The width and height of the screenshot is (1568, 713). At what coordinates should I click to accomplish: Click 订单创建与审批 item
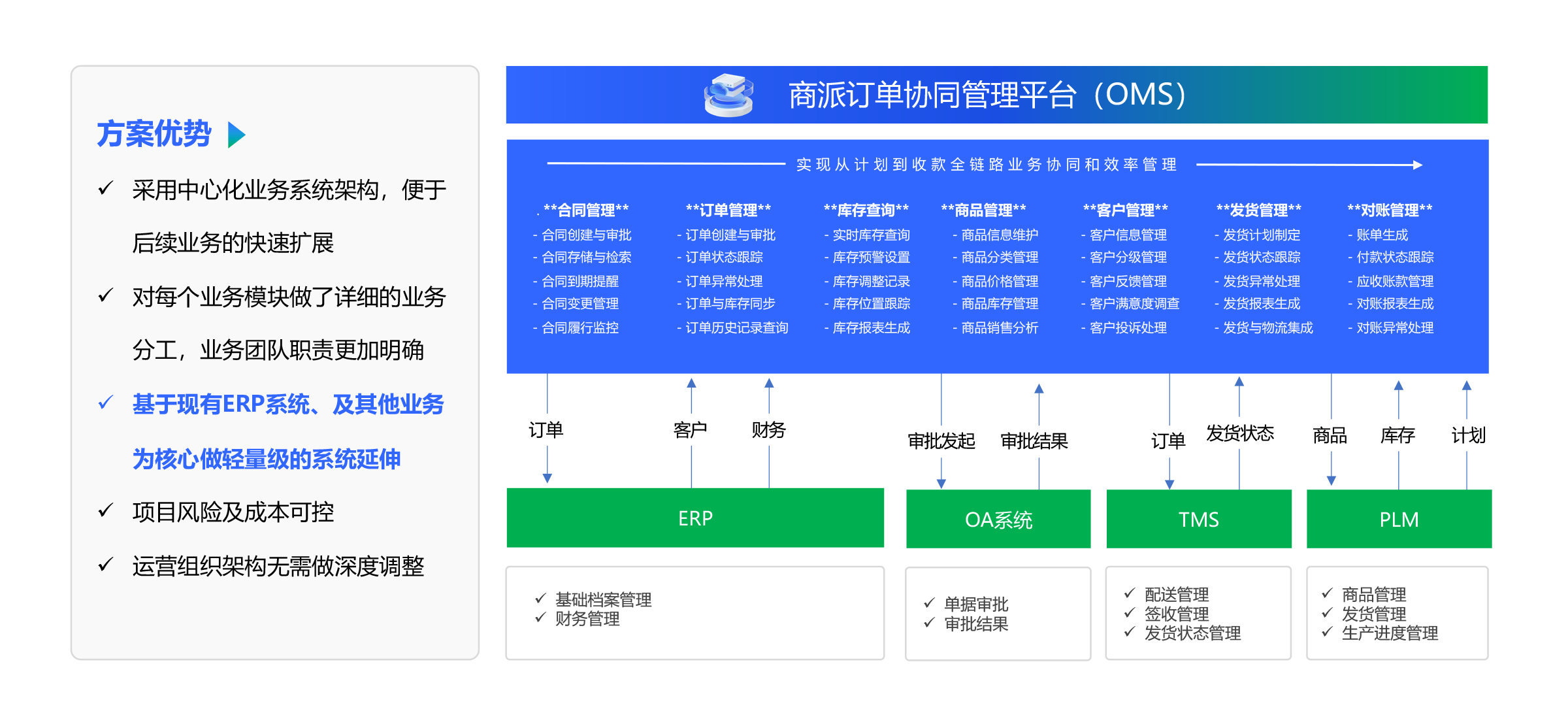726,235
